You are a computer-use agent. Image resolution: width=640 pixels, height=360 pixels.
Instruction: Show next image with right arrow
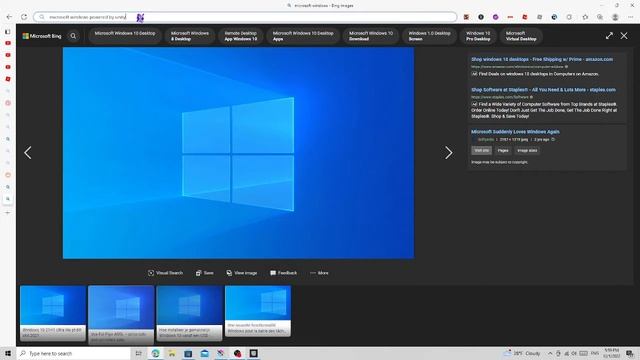click(449, 153)
